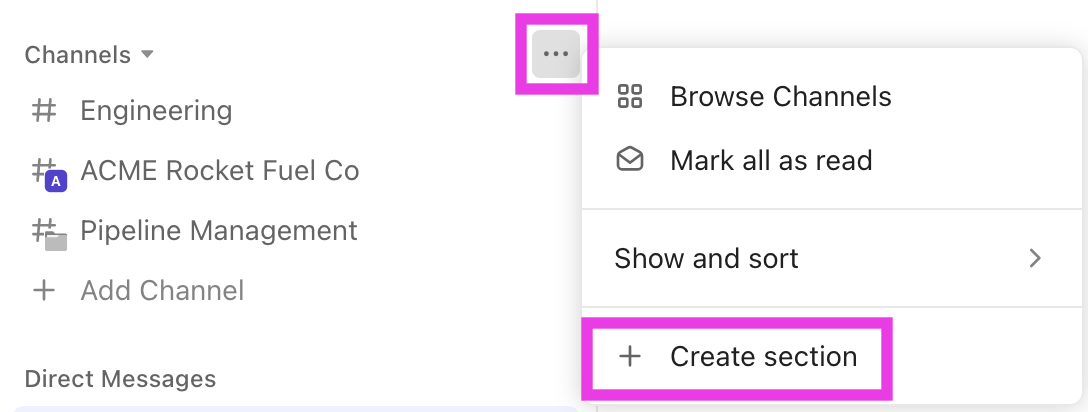The image size is (1088, 412).
Task: Select Create section menu entry
Action: click(x=763, y=357)
